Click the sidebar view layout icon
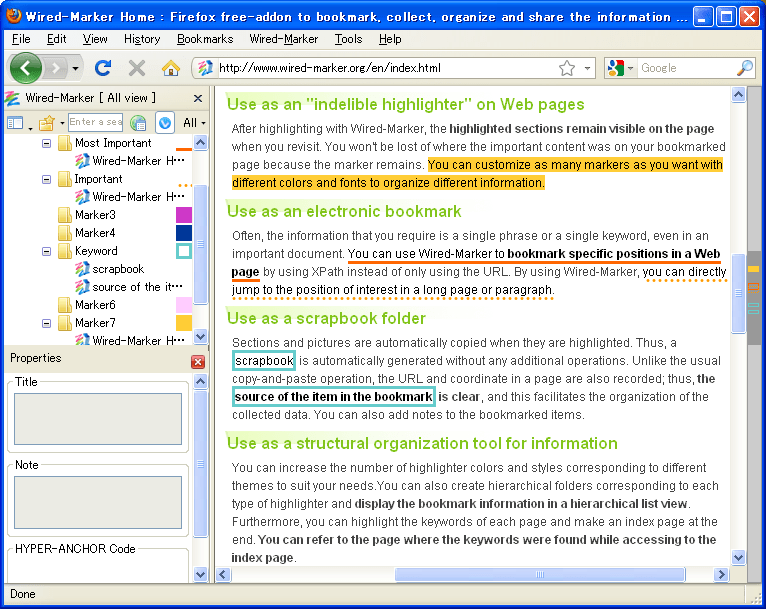The image size is (766, 609). 15,123
